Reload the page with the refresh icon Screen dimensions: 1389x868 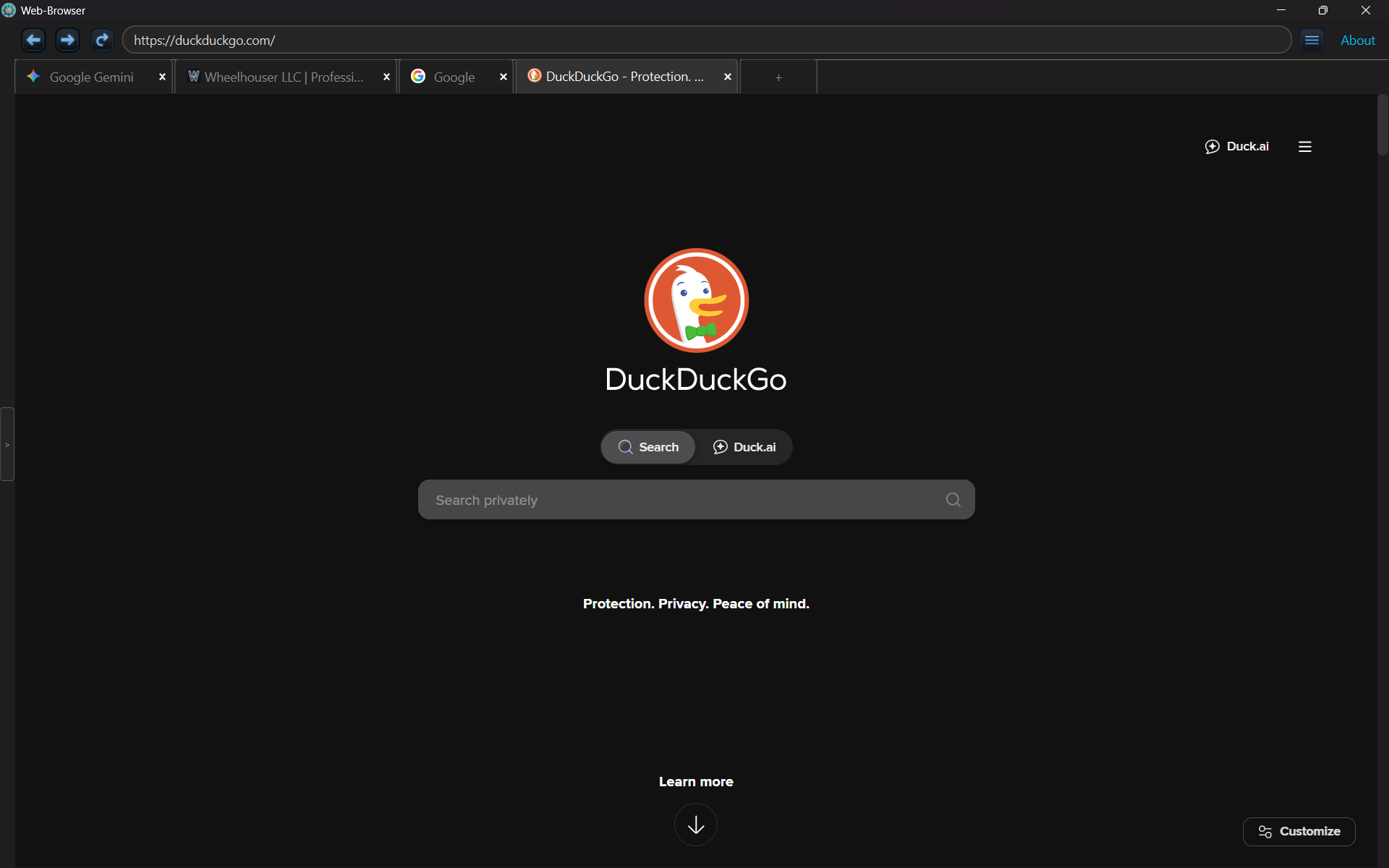(x=102, y=40)
